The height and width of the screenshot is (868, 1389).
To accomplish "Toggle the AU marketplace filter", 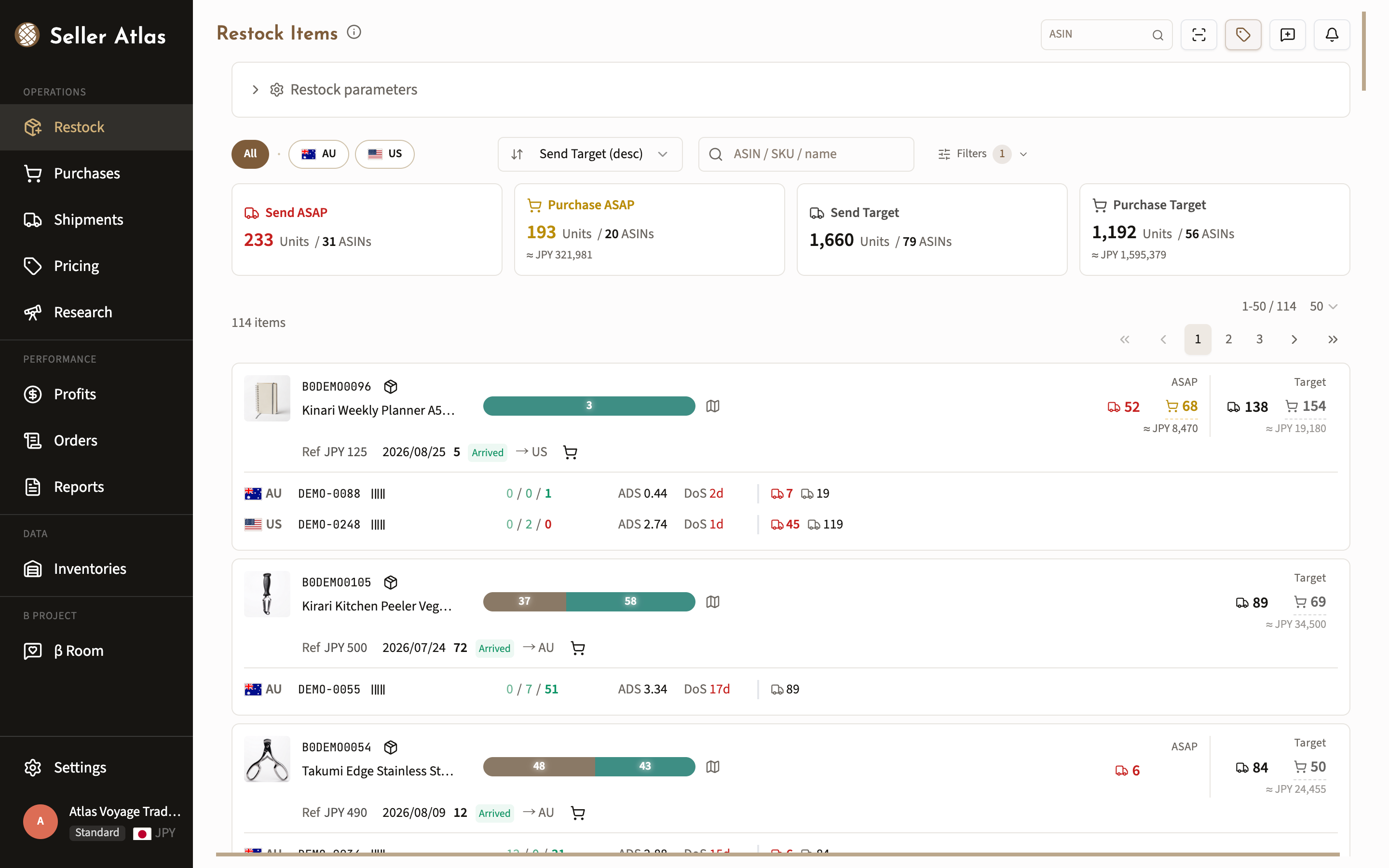I will pyautogui.click(x=318, y=154).
